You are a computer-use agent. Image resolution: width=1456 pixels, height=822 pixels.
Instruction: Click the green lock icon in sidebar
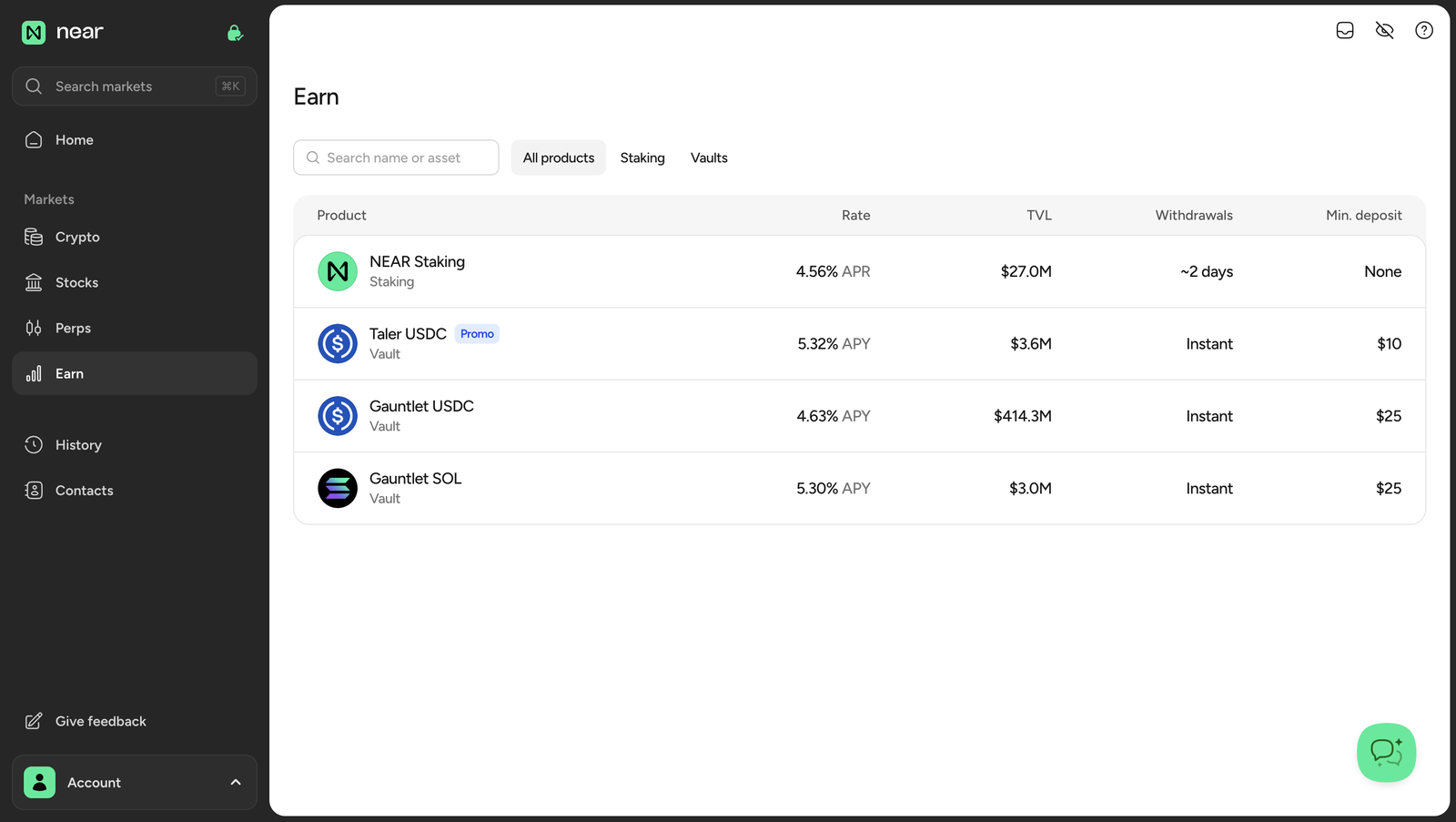click(235, 33)
